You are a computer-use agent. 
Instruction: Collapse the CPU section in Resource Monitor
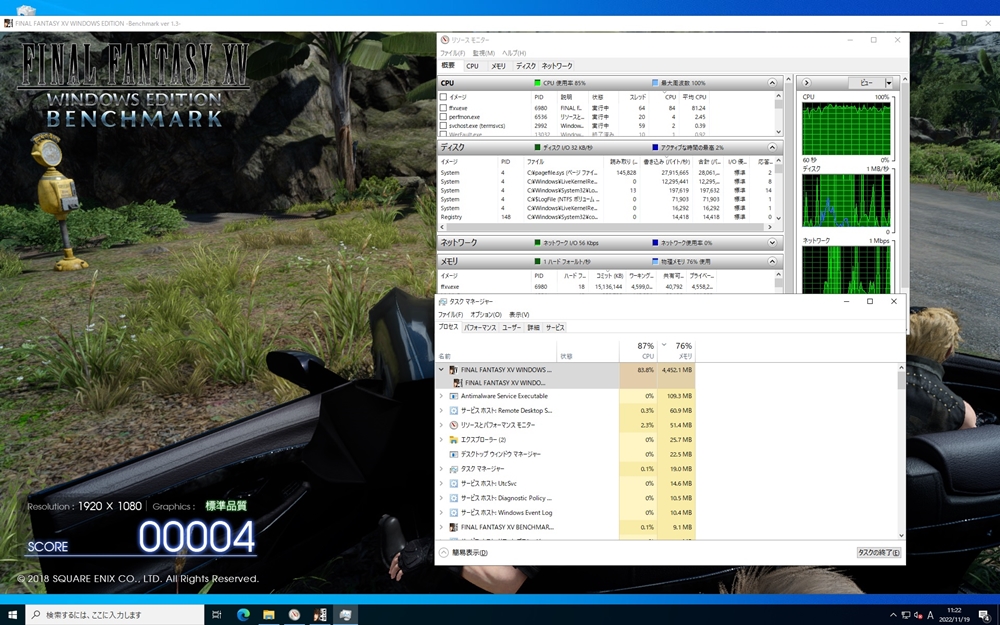pos(772,83)
